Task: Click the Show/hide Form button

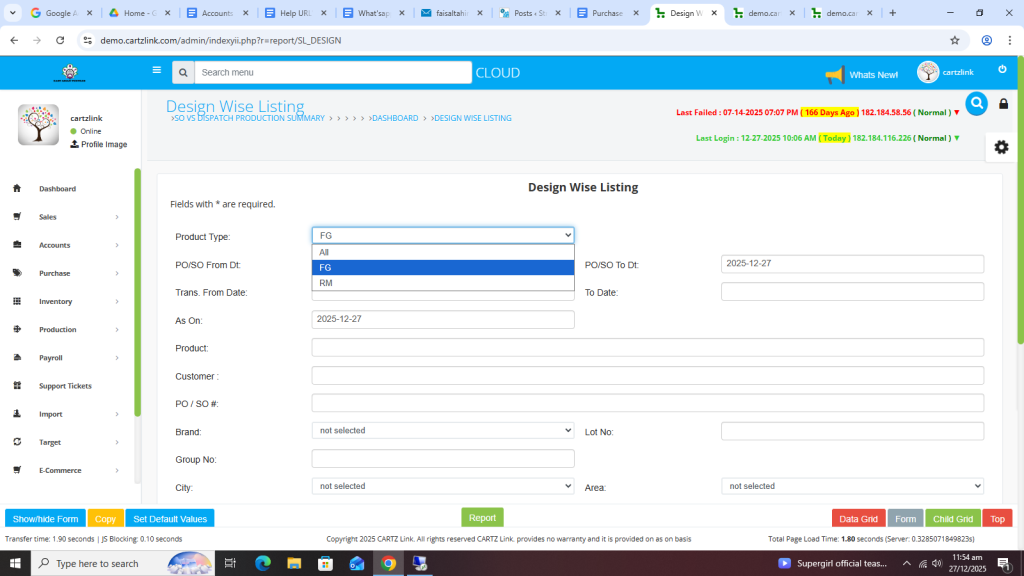Action: point(45,519)
